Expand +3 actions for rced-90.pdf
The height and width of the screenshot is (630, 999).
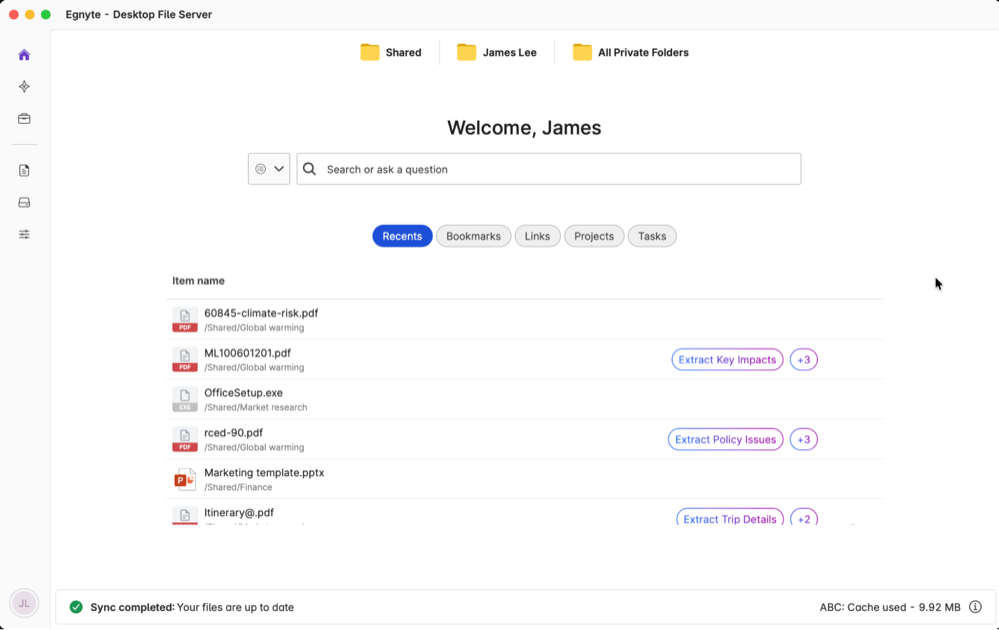pos(803,439)
